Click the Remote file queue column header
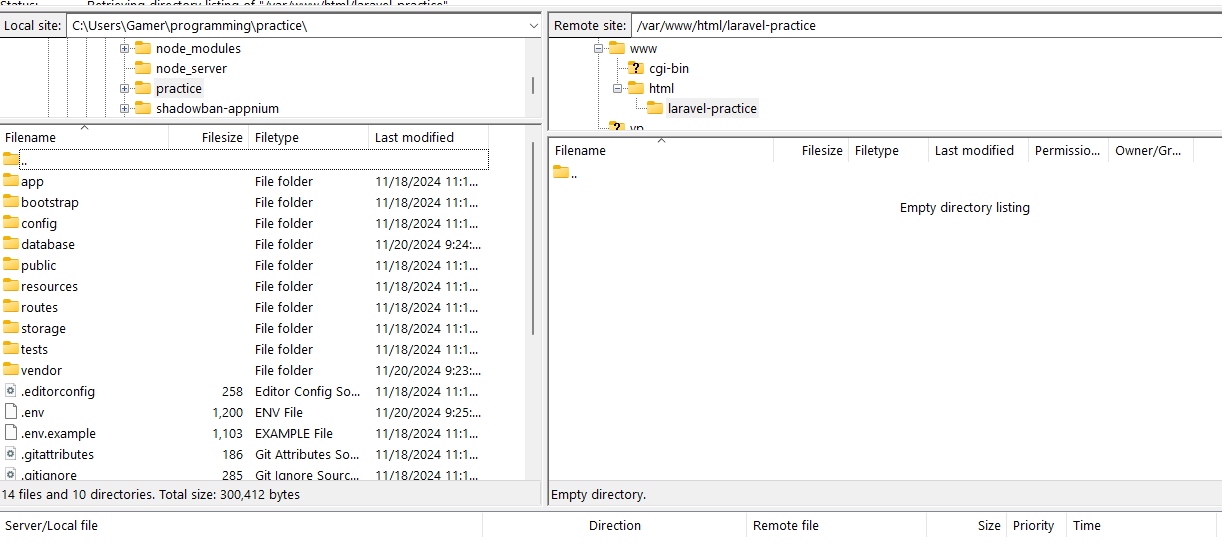This screenshot has width=1222, height=545. coord(836,525)
